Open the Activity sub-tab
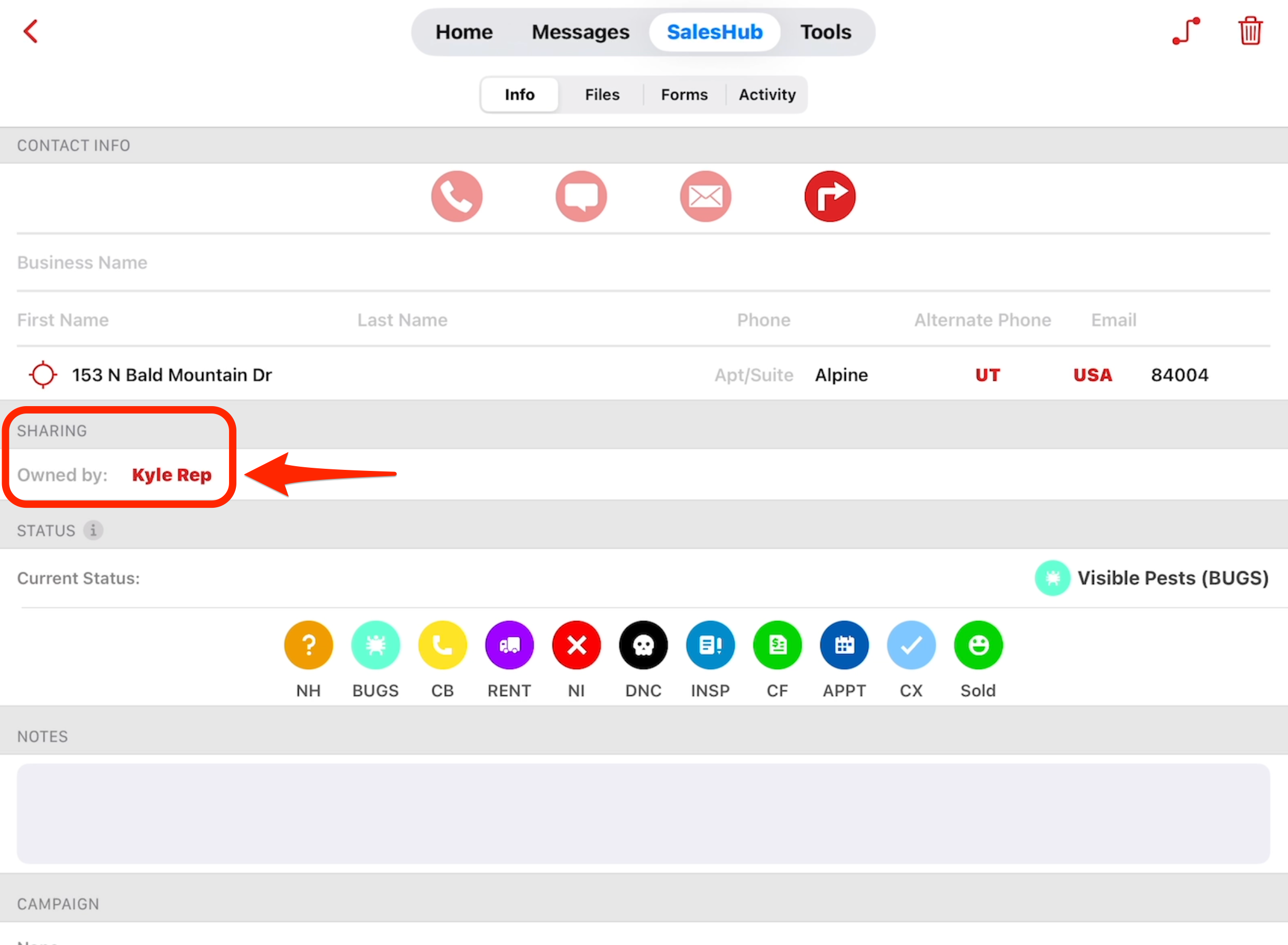 tap(767, 94)
